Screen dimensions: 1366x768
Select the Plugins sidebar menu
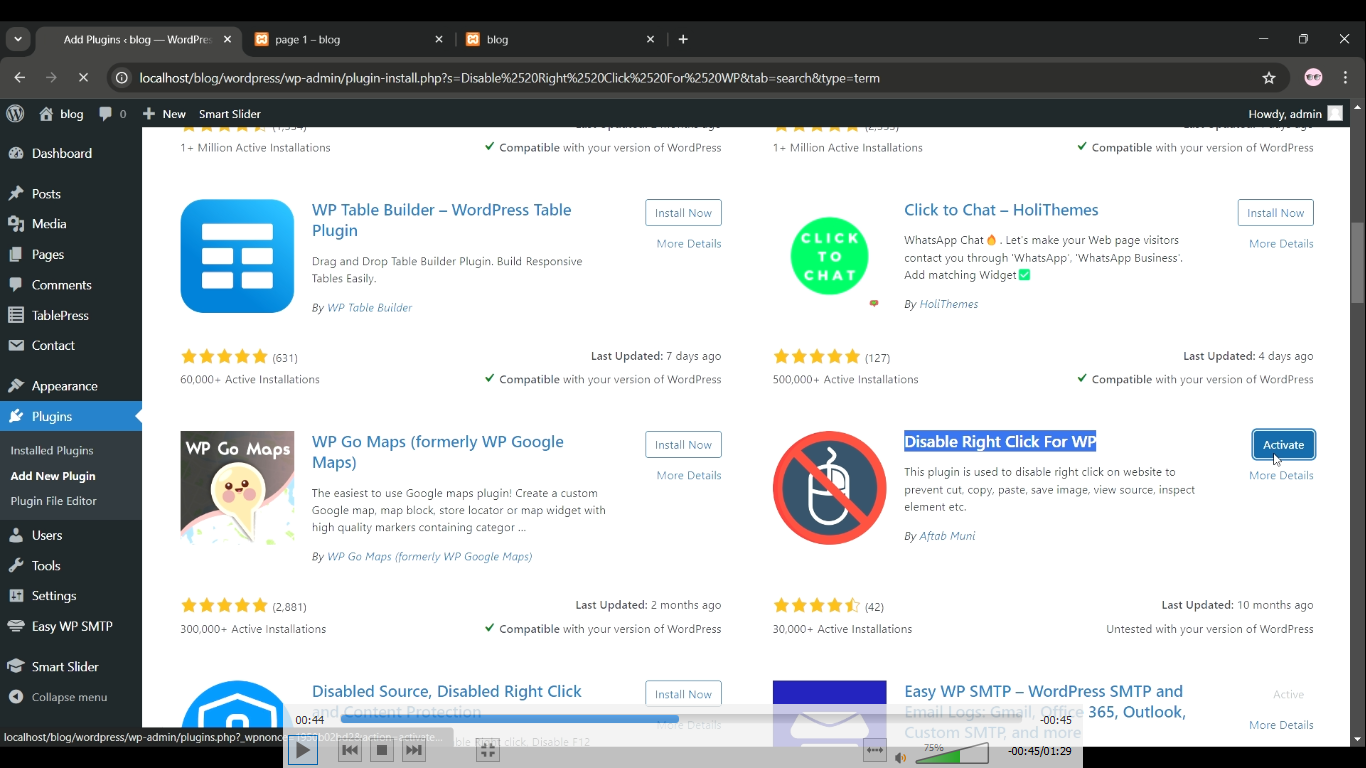70,416
